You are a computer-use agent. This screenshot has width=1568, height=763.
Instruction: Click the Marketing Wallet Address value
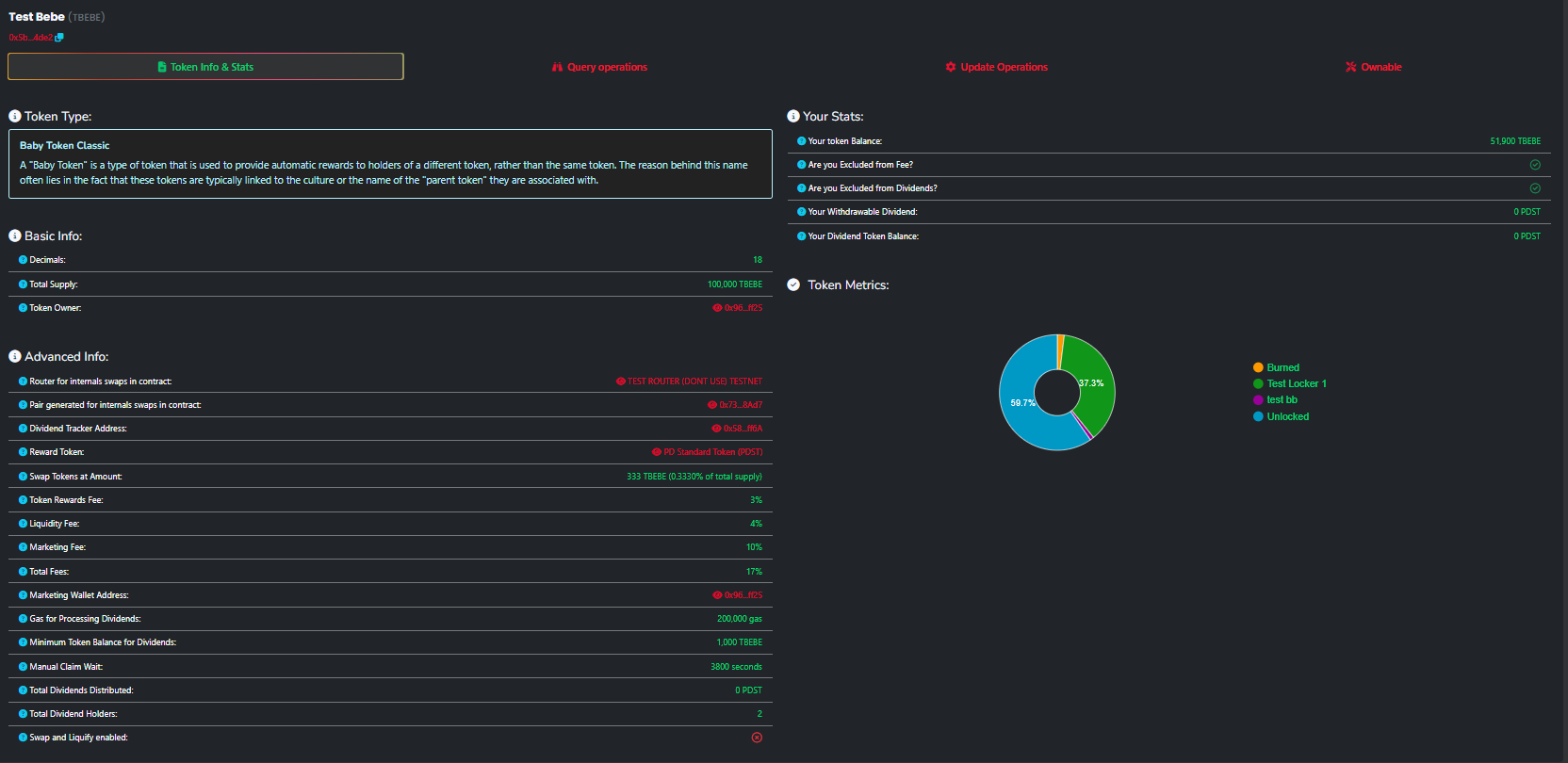743,595
